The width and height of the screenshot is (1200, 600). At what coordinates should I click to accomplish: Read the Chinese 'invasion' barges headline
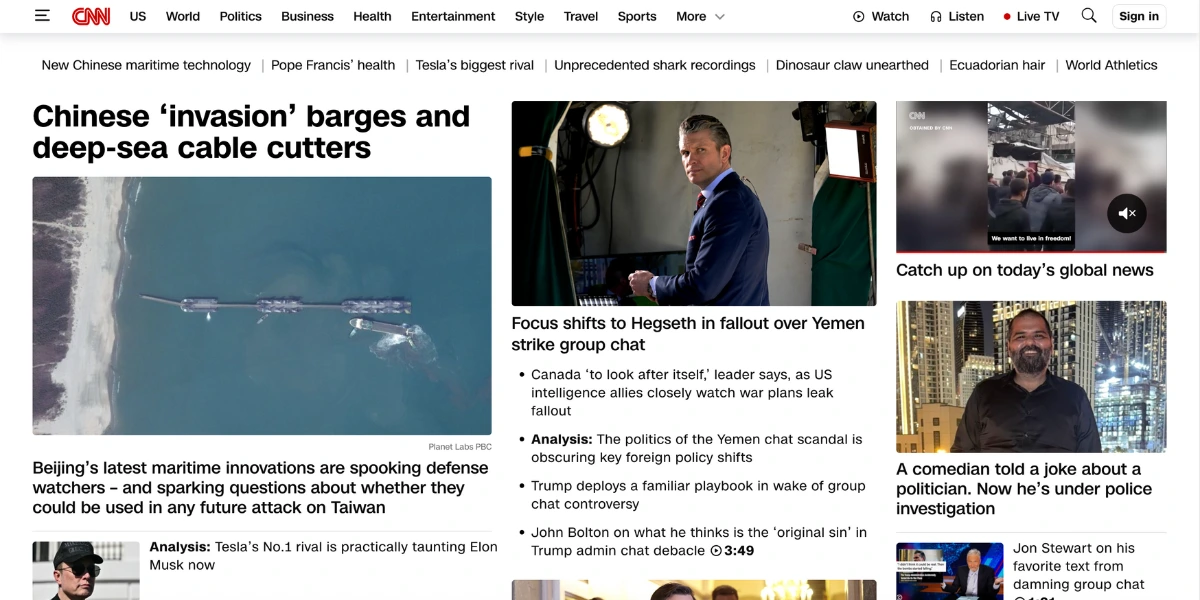point(251,132)
